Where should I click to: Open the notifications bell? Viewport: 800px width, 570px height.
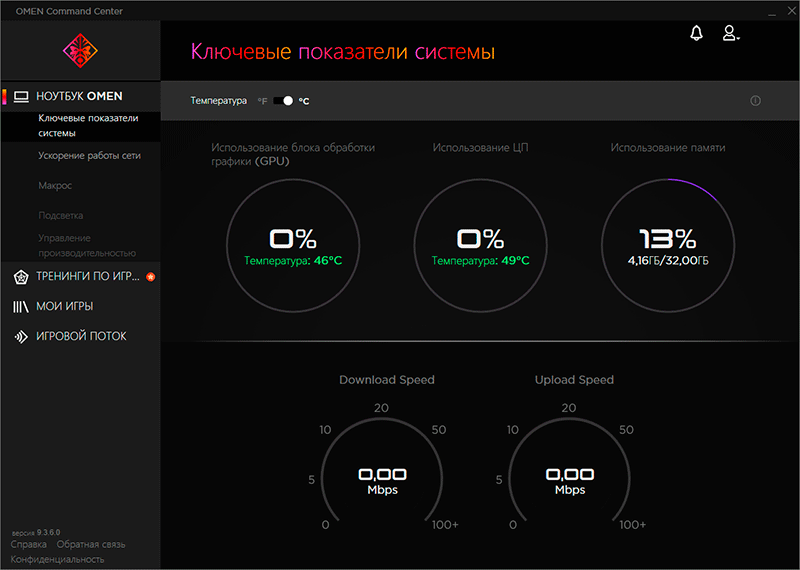(696, 33)
